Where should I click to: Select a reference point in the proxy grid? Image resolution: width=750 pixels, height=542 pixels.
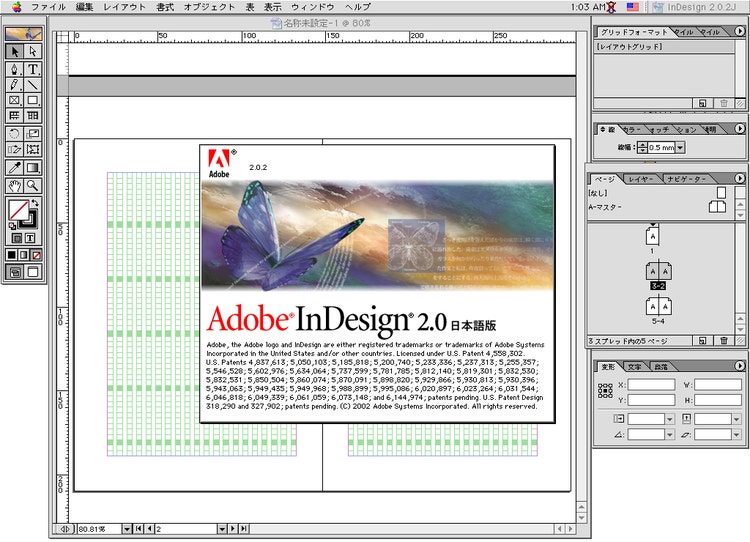pyautogui.click(x=605, y=391)
